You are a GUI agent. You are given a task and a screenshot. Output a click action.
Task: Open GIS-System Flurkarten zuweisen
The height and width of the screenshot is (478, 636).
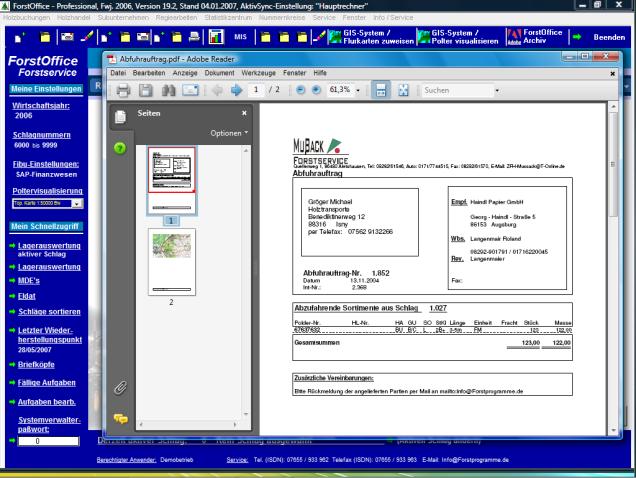pyautogui.click(x=371, y=37)
